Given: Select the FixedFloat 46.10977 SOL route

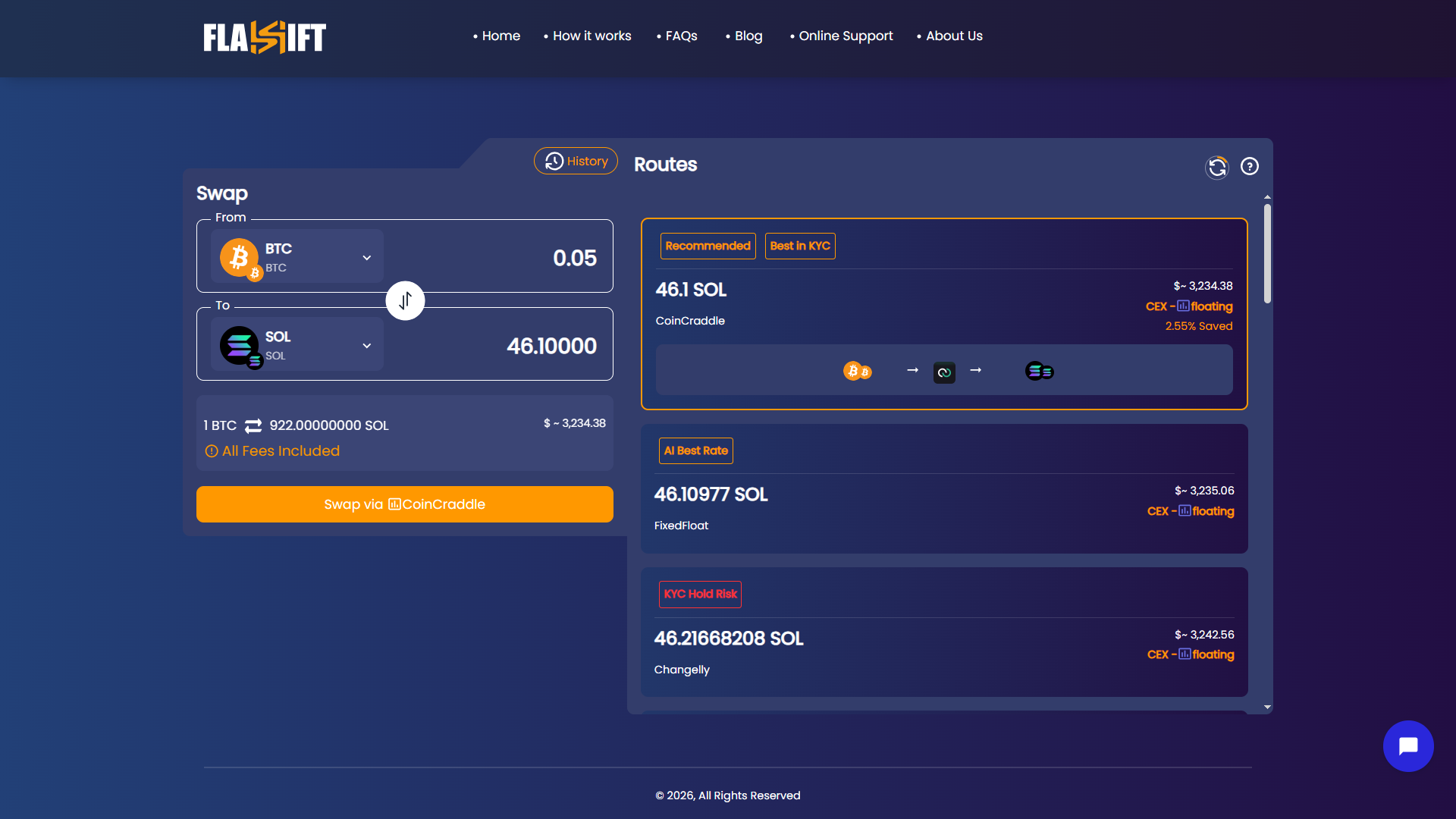Looking at the screenshot, I should tap(944, 488).
